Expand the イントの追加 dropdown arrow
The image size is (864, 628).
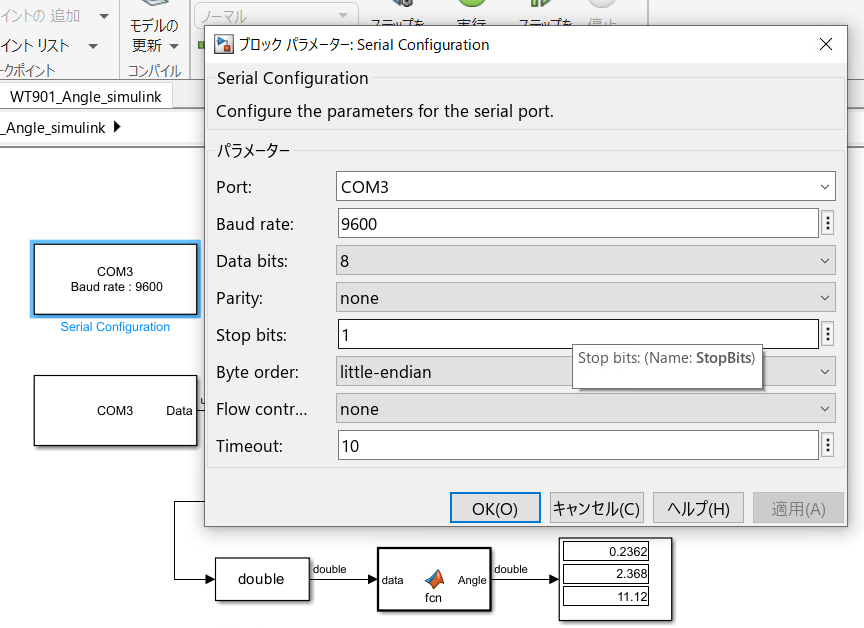[x=104, y=16]
